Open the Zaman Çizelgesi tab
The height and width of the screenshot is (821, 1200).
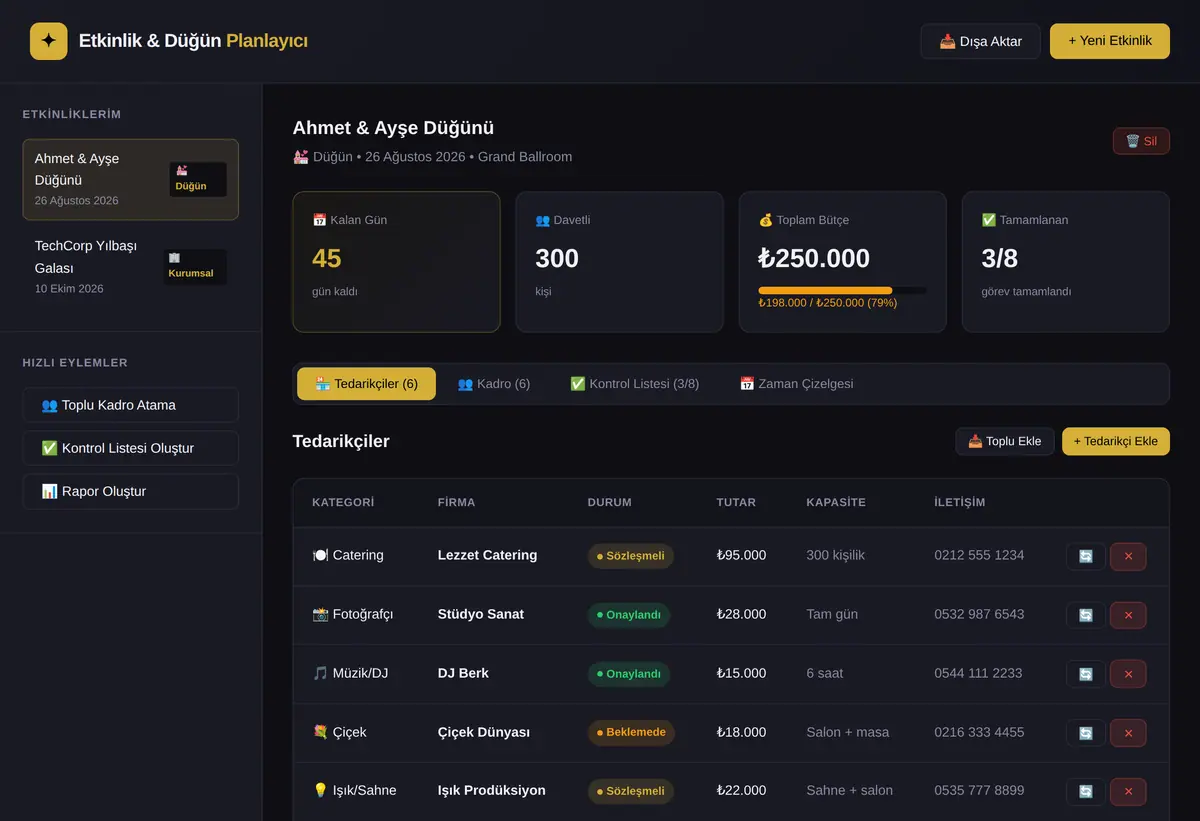(796, 384)
